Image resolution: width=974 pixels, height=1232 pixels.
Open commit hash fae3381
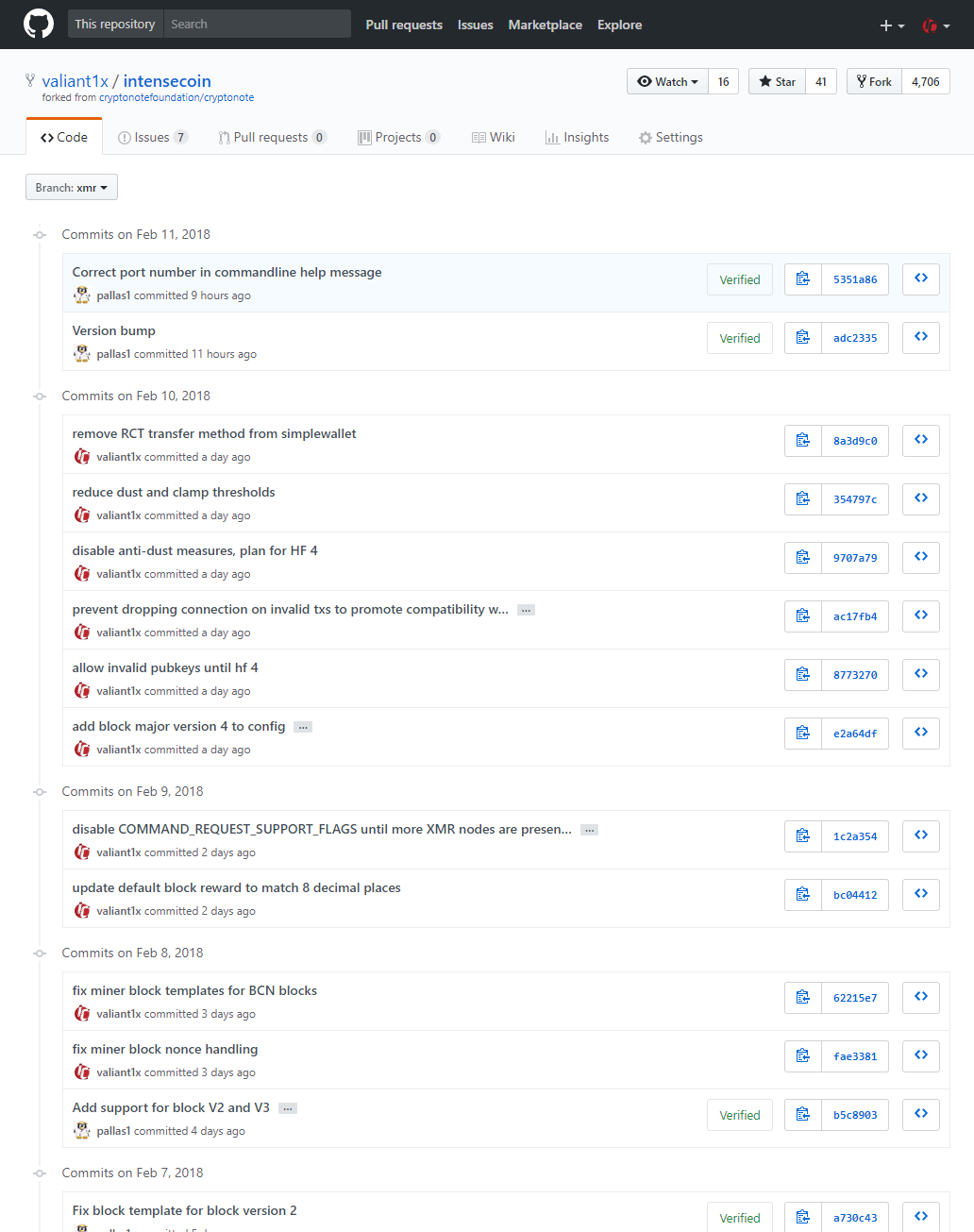point(855,1056)
